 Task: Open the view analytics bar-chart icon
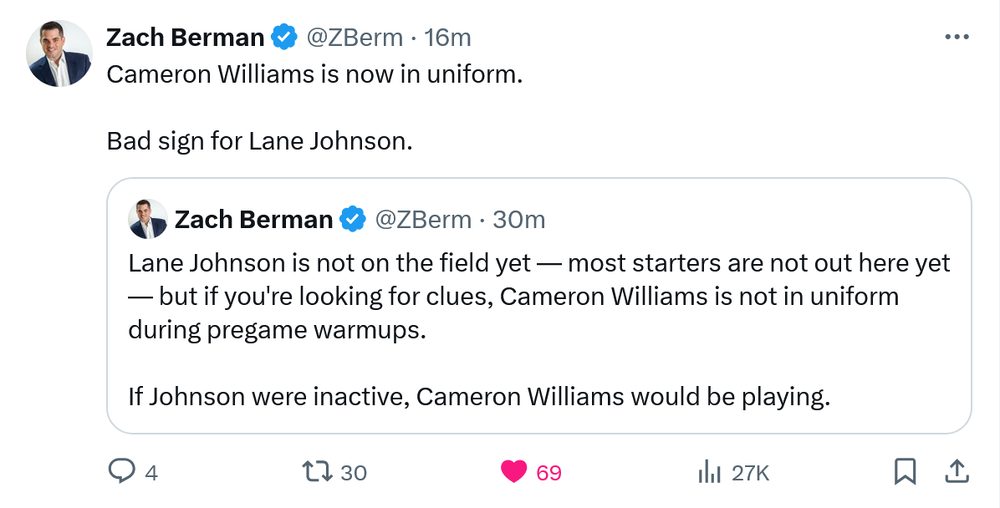coord(710,471)
